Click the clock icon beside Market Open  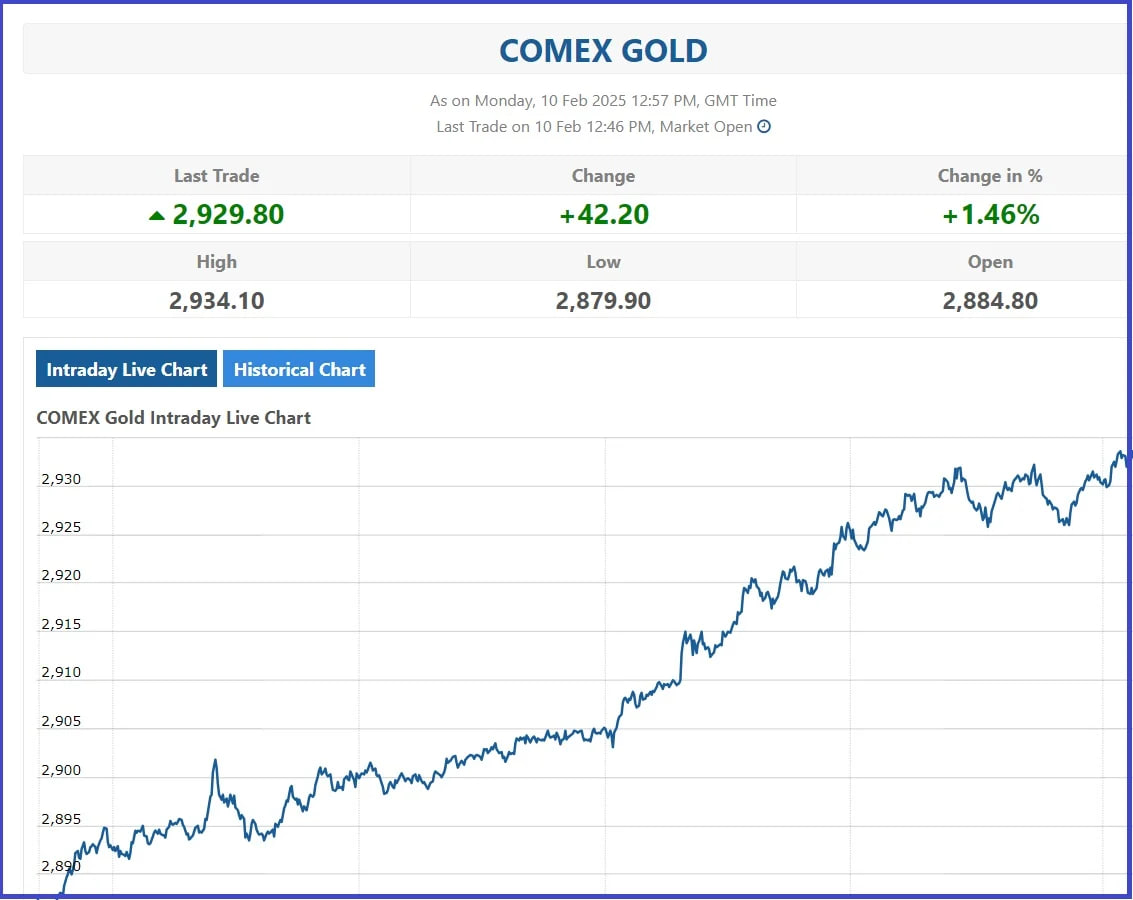tap(764, 126)
